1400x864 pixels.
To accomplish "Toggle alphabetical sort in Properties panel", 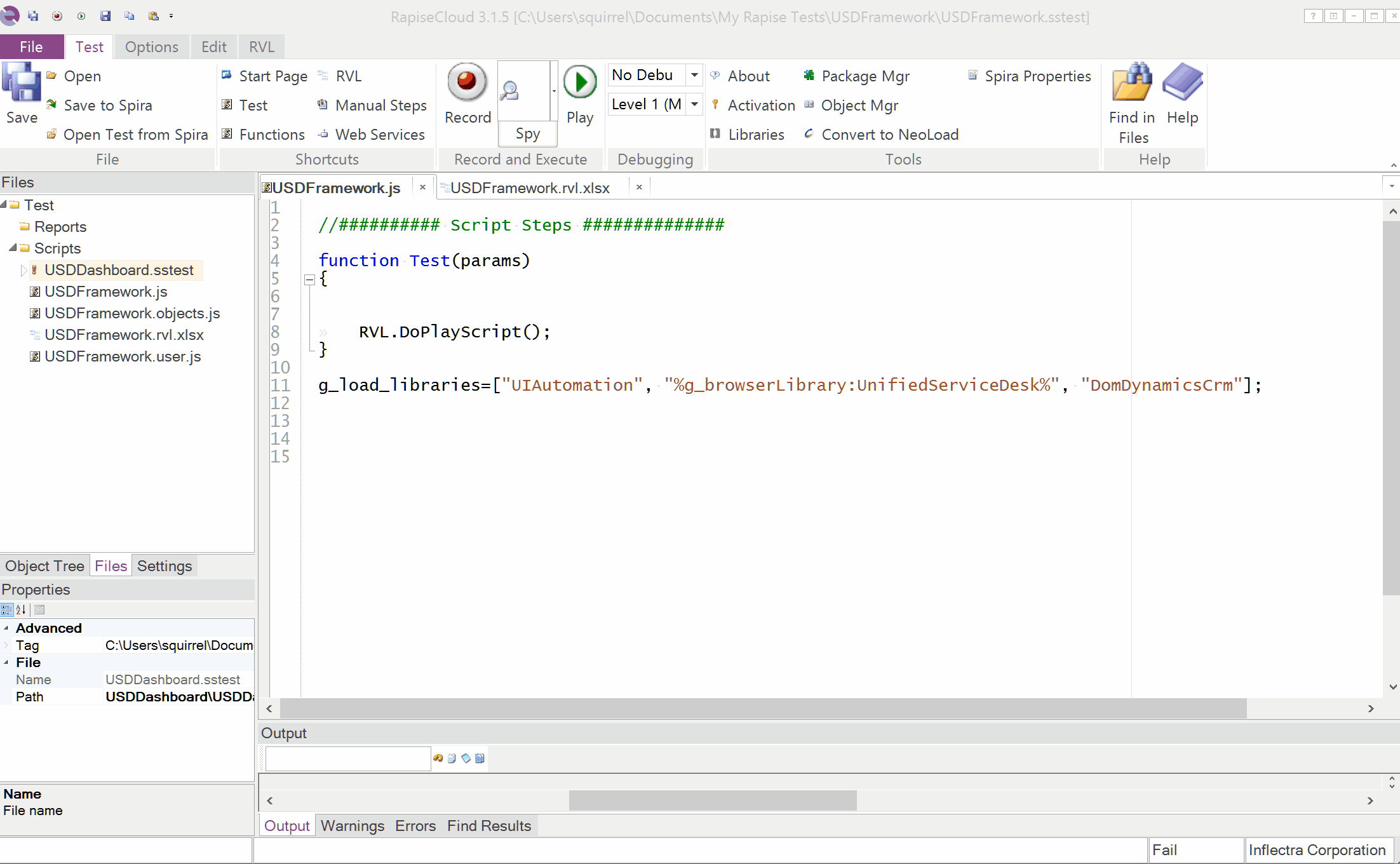I will 21,610.
